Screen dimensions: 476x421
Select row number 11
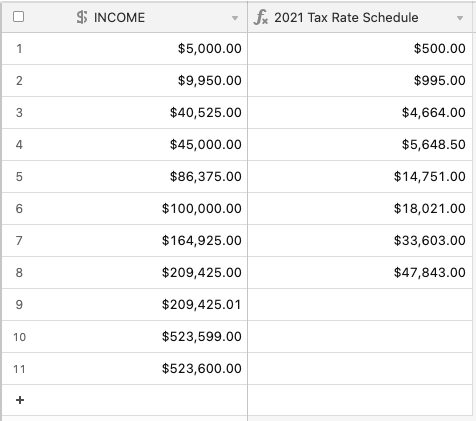(19, 369)
